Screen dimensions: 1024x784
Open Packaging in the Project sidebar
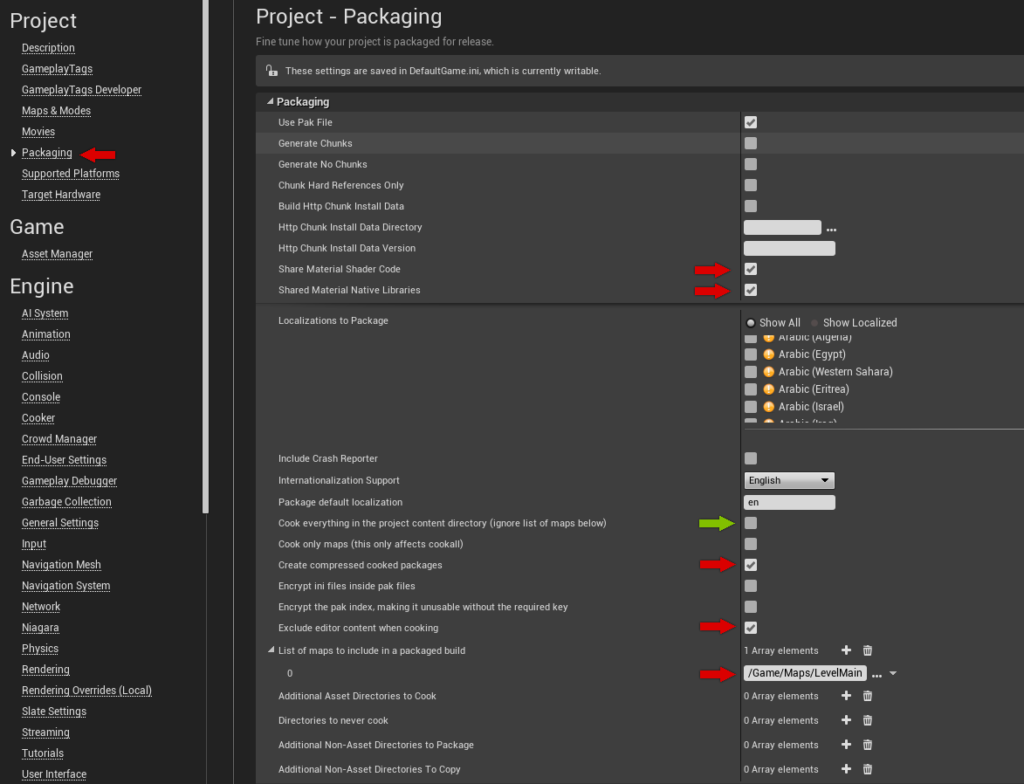(46, 152)
